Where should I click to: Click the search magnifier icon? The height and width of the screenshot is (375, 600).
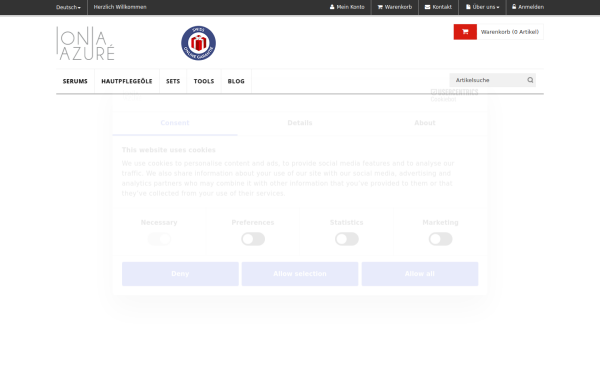pyautogui.click(x=530, y=80)
